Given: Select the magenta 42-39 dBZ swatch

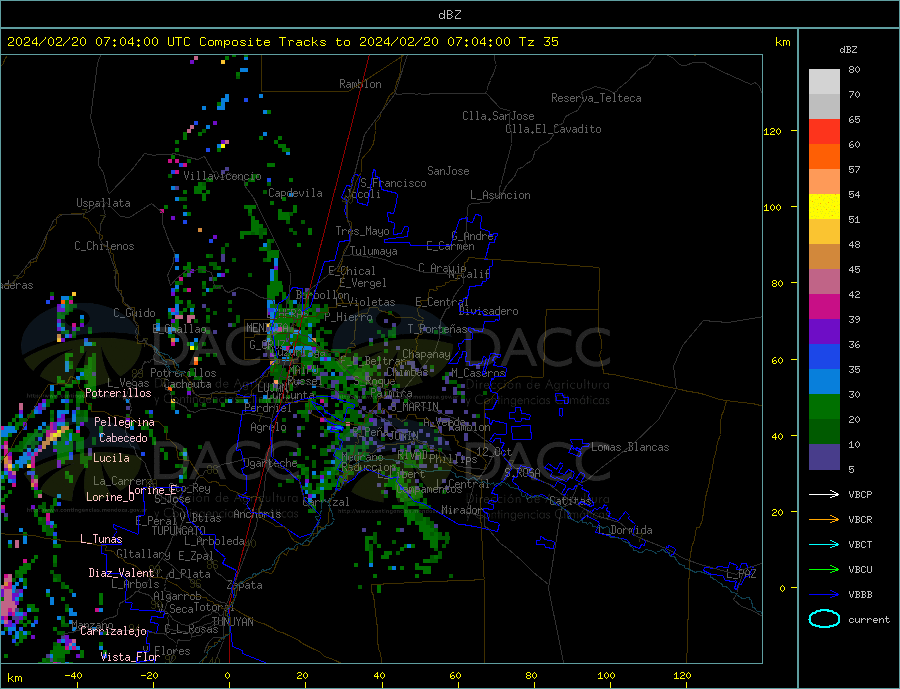Looking at the screenshot, I should [825, 307].
